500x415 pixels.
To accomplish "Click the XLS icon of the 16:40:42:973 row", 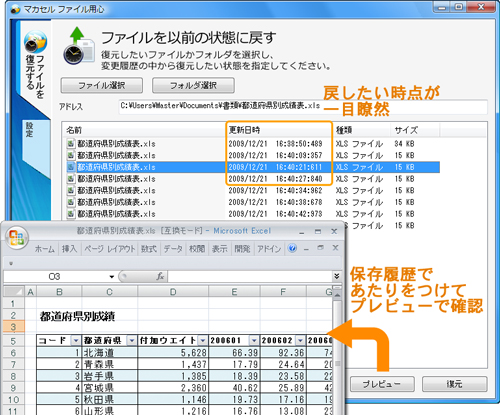I will click(x=71, y=214).
